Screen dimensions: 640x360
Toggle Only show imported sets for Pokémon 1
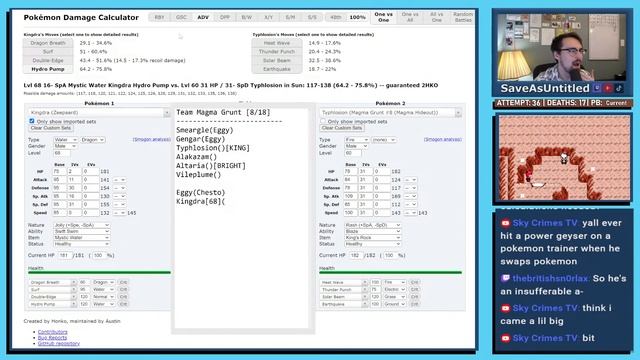pyautogui.click(x=32, y=121)
